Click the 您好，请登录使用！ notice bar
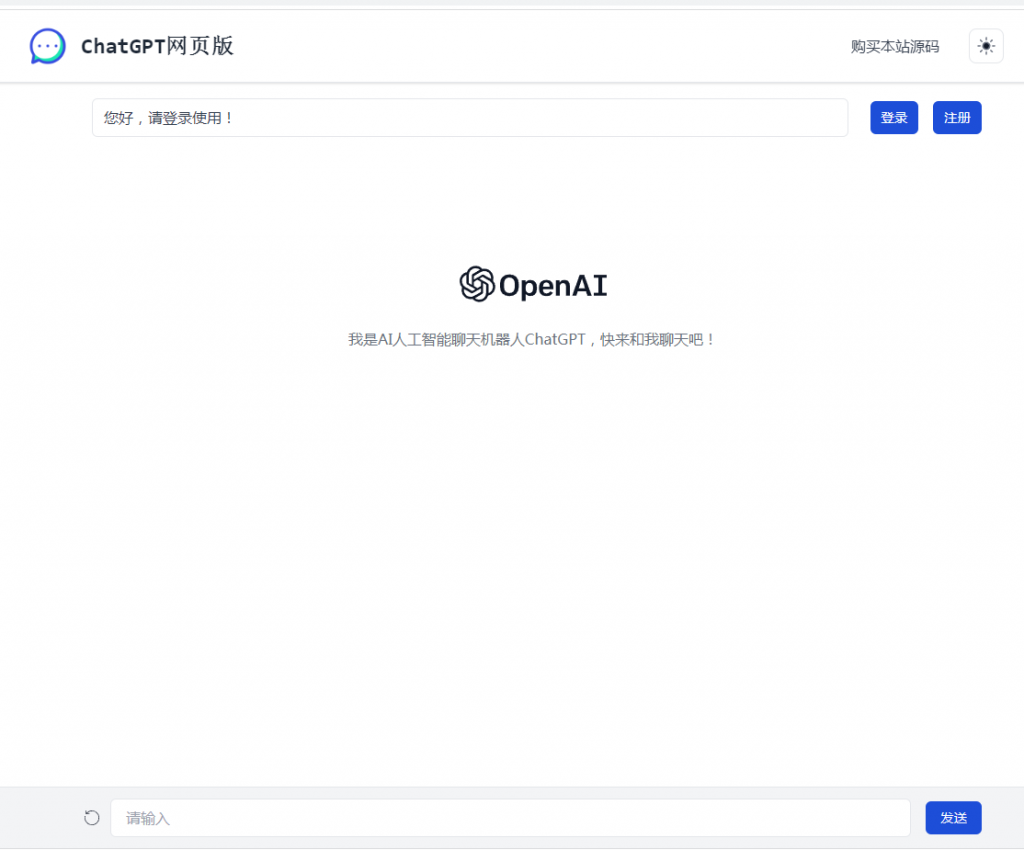Viewport: 1024px width, 850px height. 470,118
